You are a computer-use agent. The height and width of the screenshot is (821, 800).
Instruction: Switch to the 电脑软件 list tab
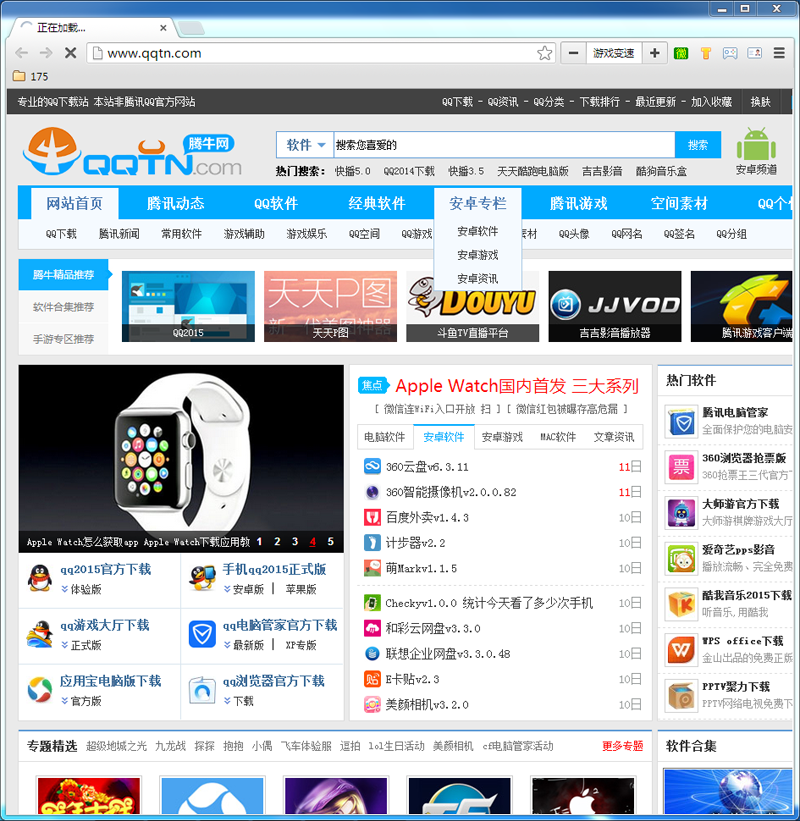[x=385, y=437]
